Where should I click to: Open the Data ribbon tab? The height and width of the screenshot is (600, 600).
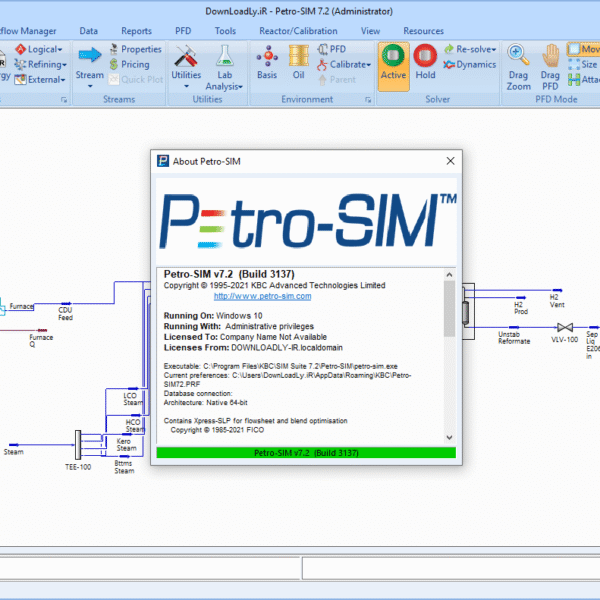click(88, 31)
